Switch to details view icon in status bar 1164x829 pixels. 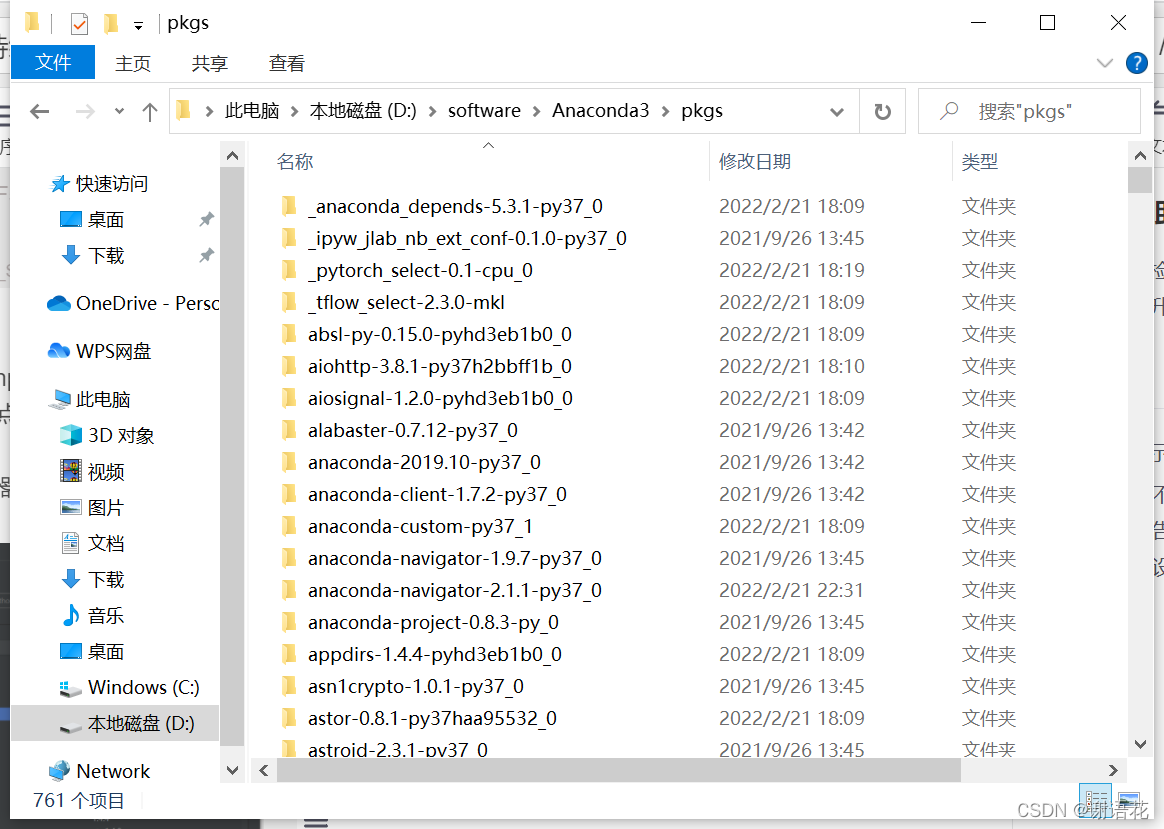point(1096,801)
